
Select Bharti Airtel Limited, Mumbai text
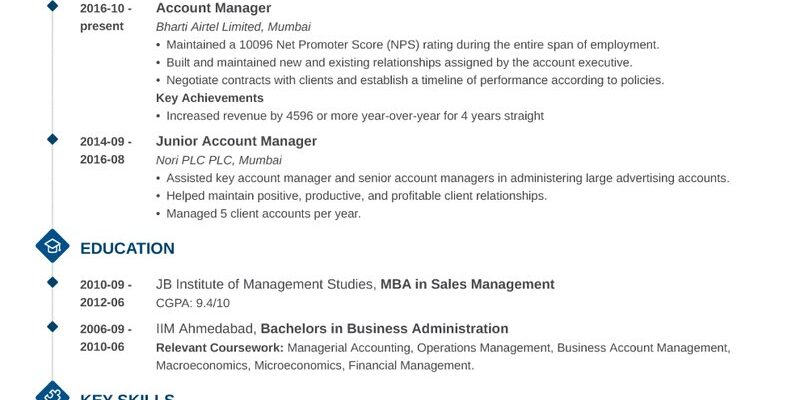(x=233, y=27)
